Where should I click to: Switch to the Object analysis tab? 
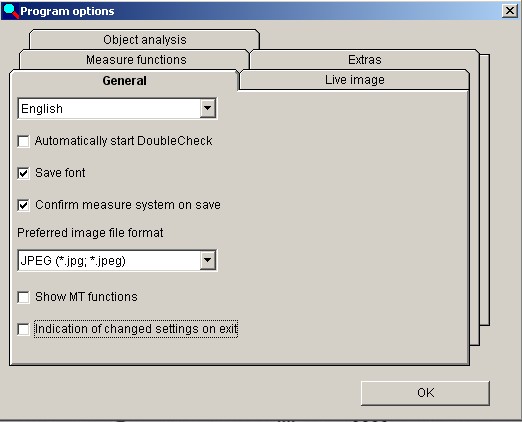(144, 40)
